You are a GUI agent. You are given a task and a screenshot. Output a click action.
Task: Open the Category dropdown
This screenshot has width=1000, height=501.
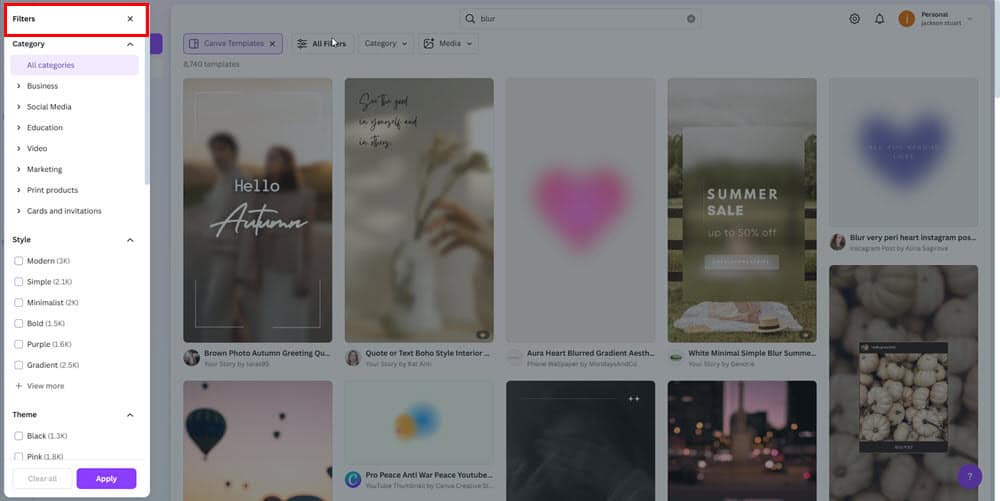(x=385, y=43)
